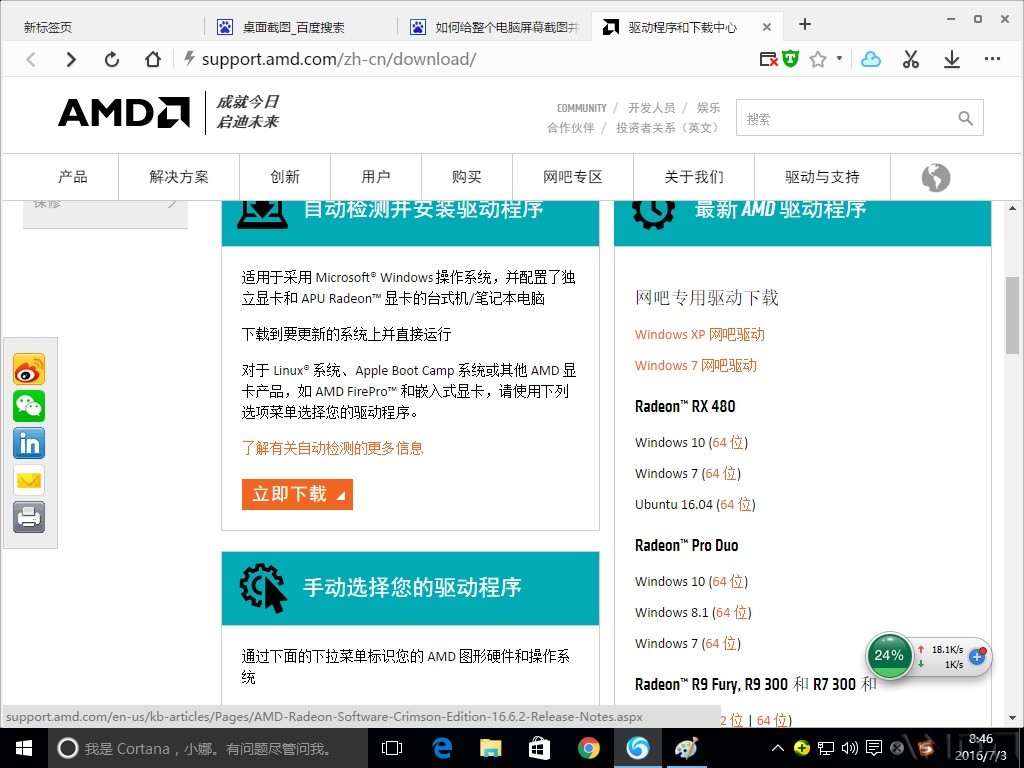Click the orange 立即下载 button
This screenshot has height=768, width=1024.
tap(297, 494)
